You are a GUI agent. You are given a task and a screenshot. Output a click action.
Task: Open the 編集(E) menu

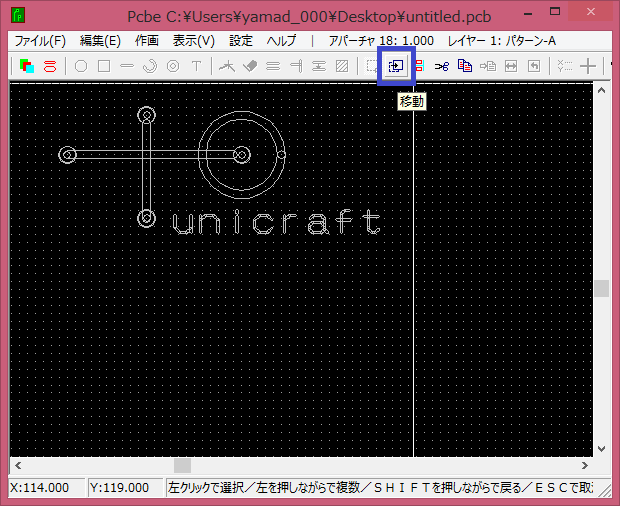100,41
